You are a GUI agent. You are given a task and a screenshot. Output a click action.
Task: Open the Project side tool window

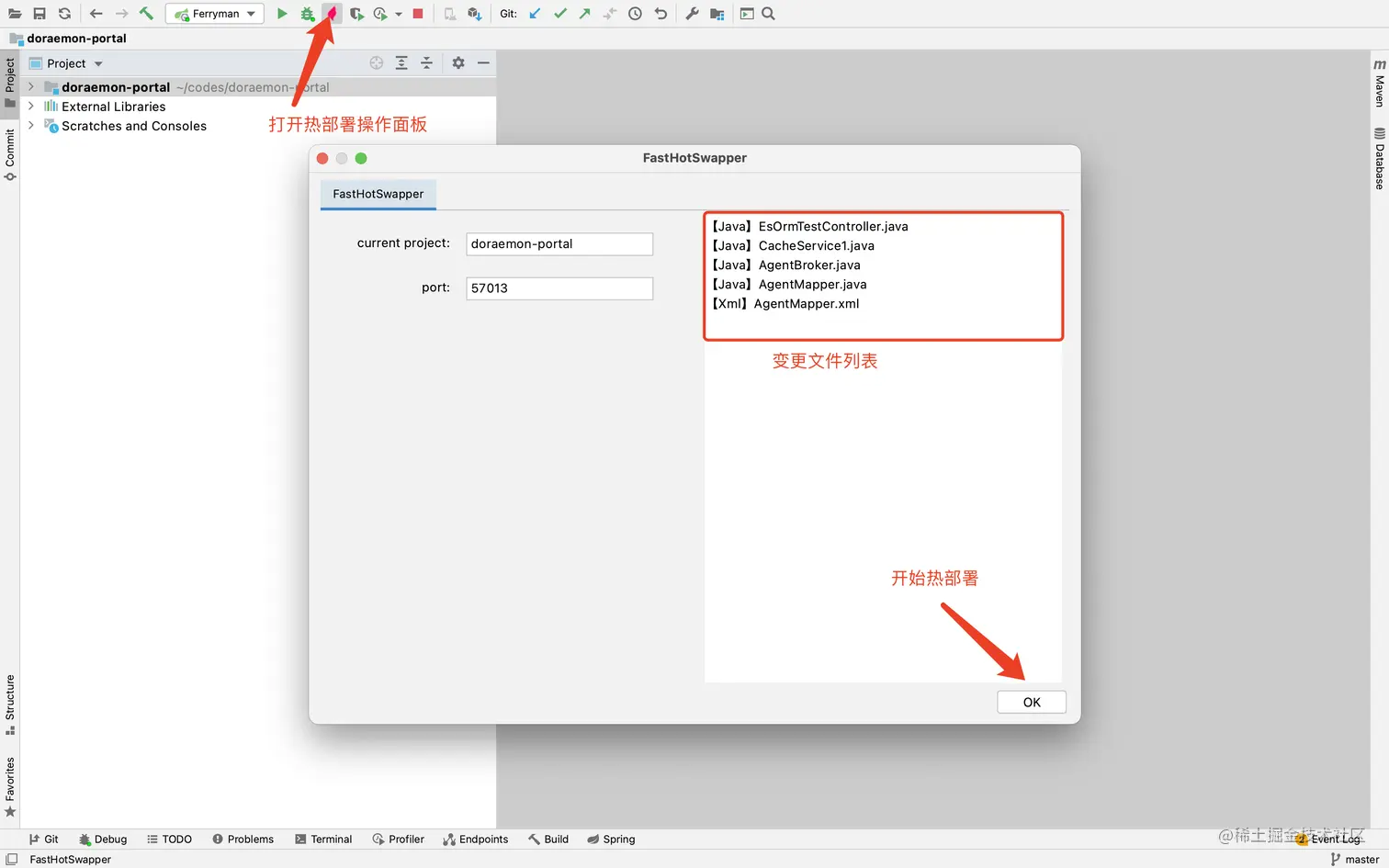(10, 83)
